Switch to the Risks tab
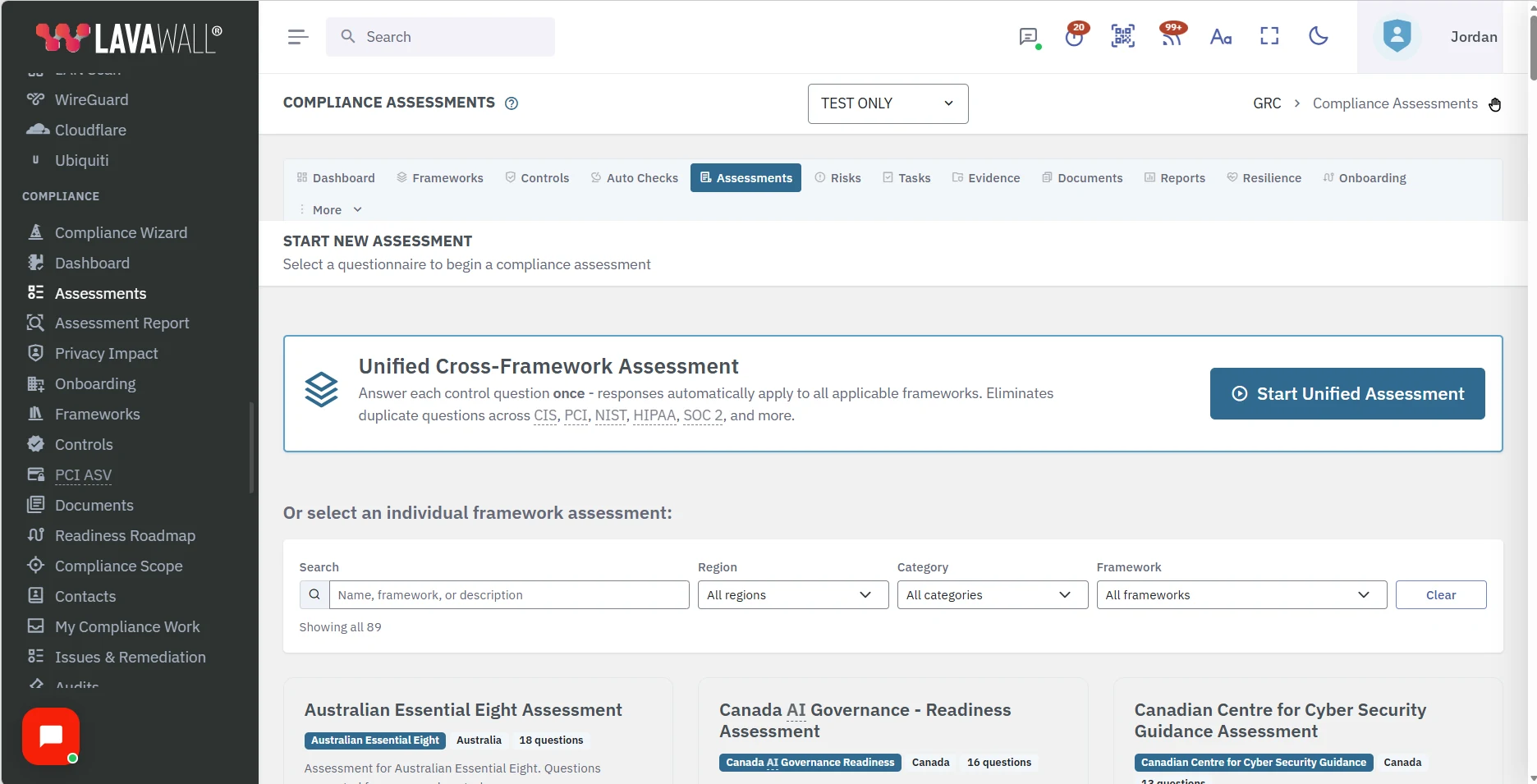This screenshot has width=1537, height=784. (837, 178)
